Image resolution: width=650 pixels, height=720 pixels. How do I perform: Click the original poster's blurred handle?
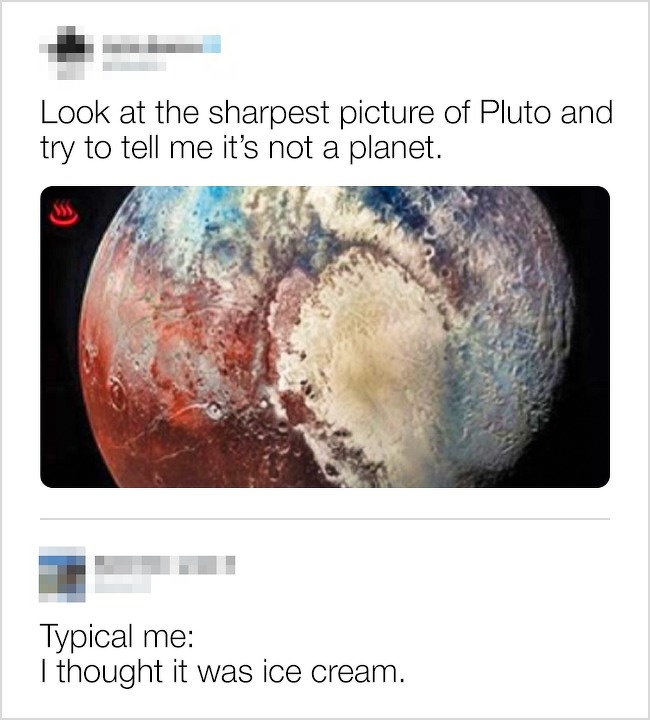click(x=134, y=66)
